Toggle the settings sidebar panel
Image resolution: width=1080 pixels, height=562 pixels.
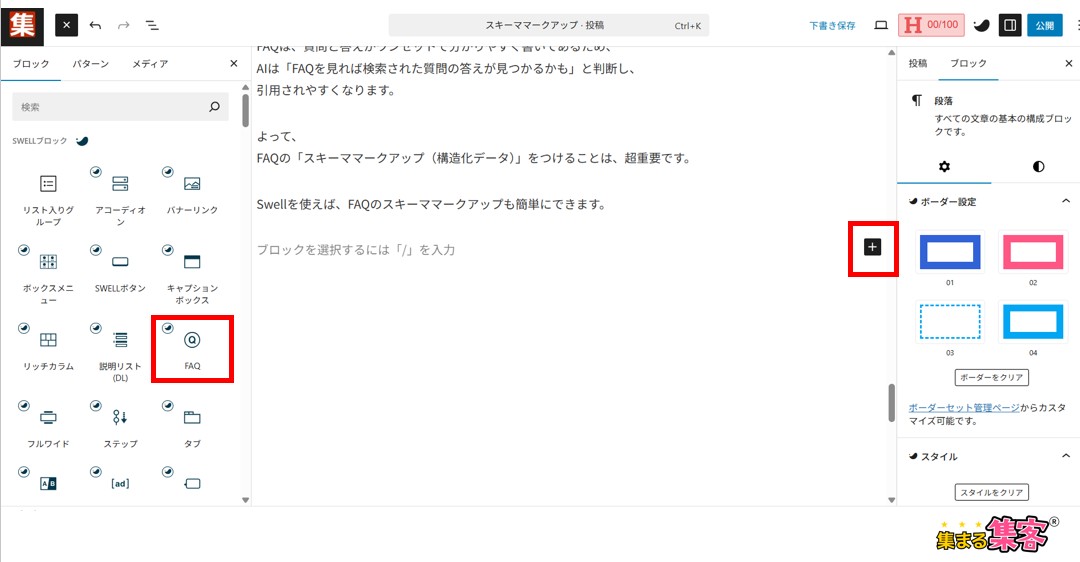pos(1010,25)
